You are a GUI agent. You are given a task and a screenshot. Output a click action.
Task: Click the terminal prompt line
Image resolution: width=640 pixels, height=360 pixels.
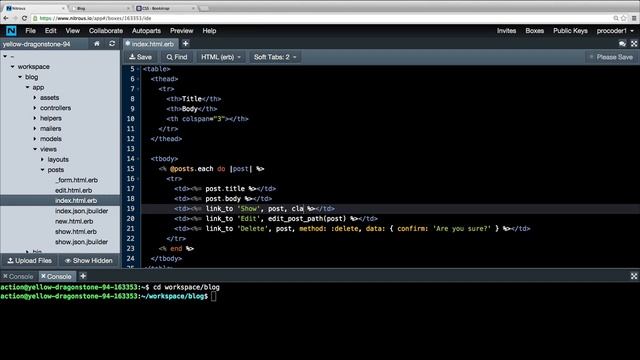coord(108,296)
